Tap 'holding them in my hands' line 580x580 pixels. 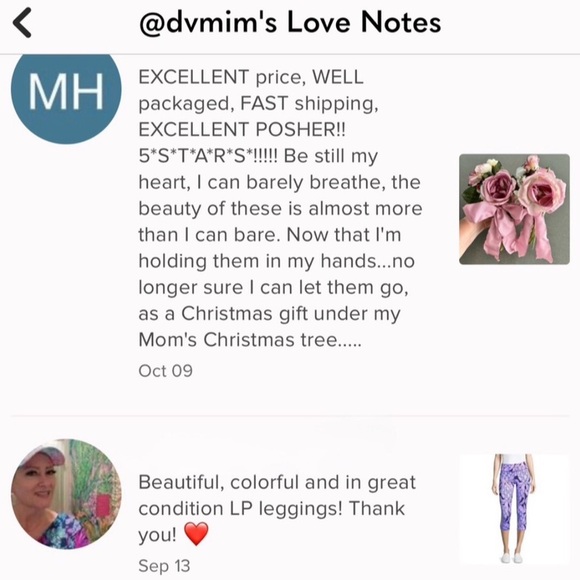coord(276,261)
